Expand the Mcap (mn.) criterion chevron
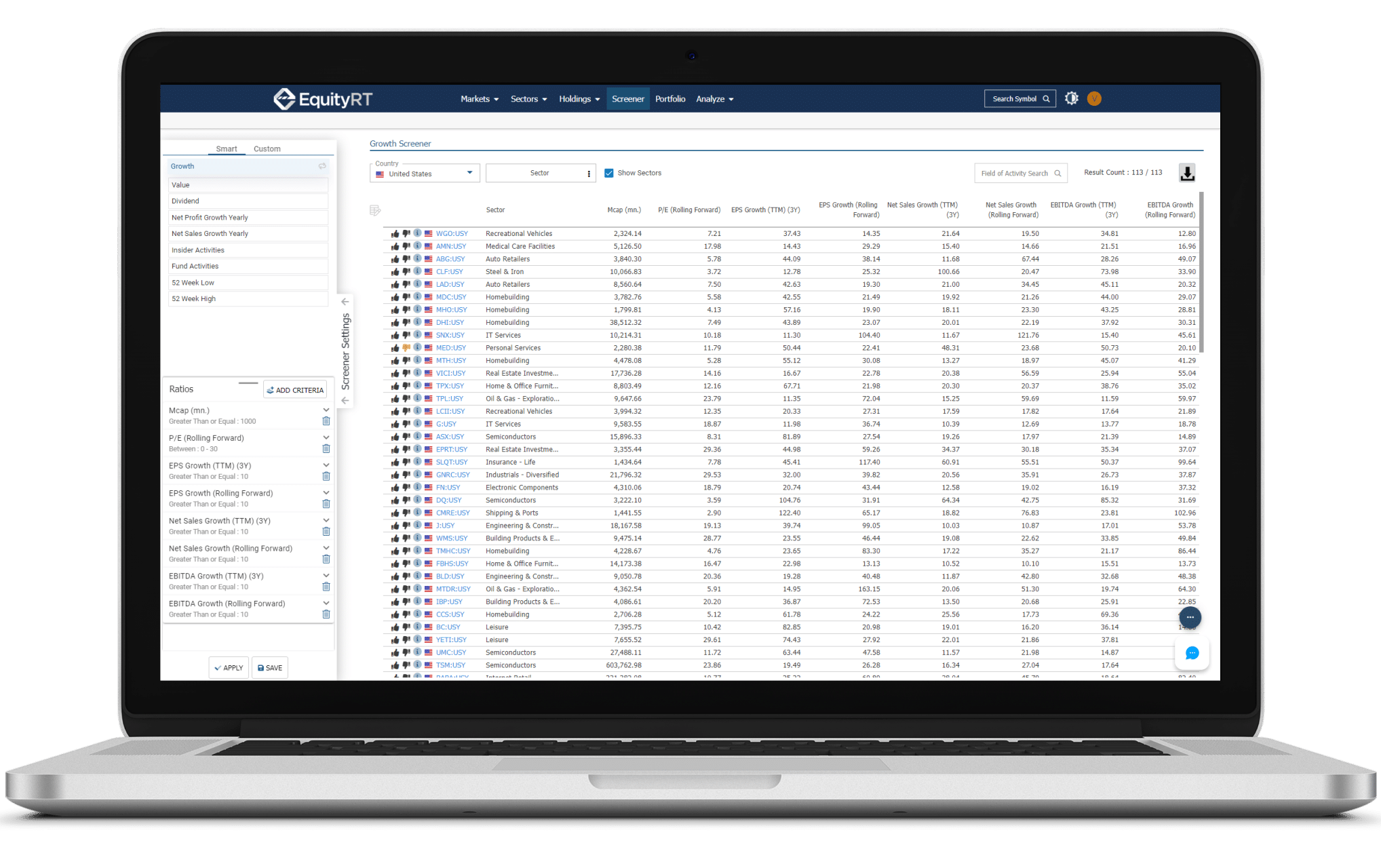1381x868 pixels. (326, 410)
